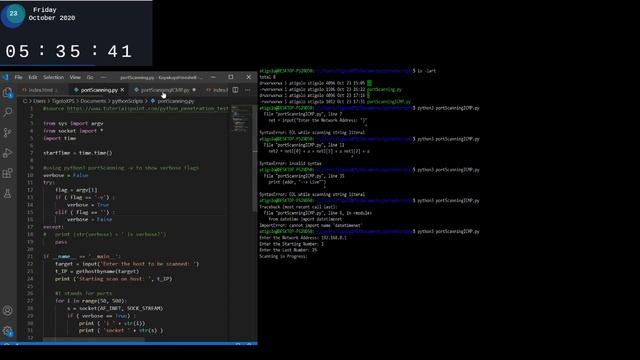Click the 05 : 35 : 41 clock display
This screenshot has height=360, width=640.
click(x=69, y=52)
